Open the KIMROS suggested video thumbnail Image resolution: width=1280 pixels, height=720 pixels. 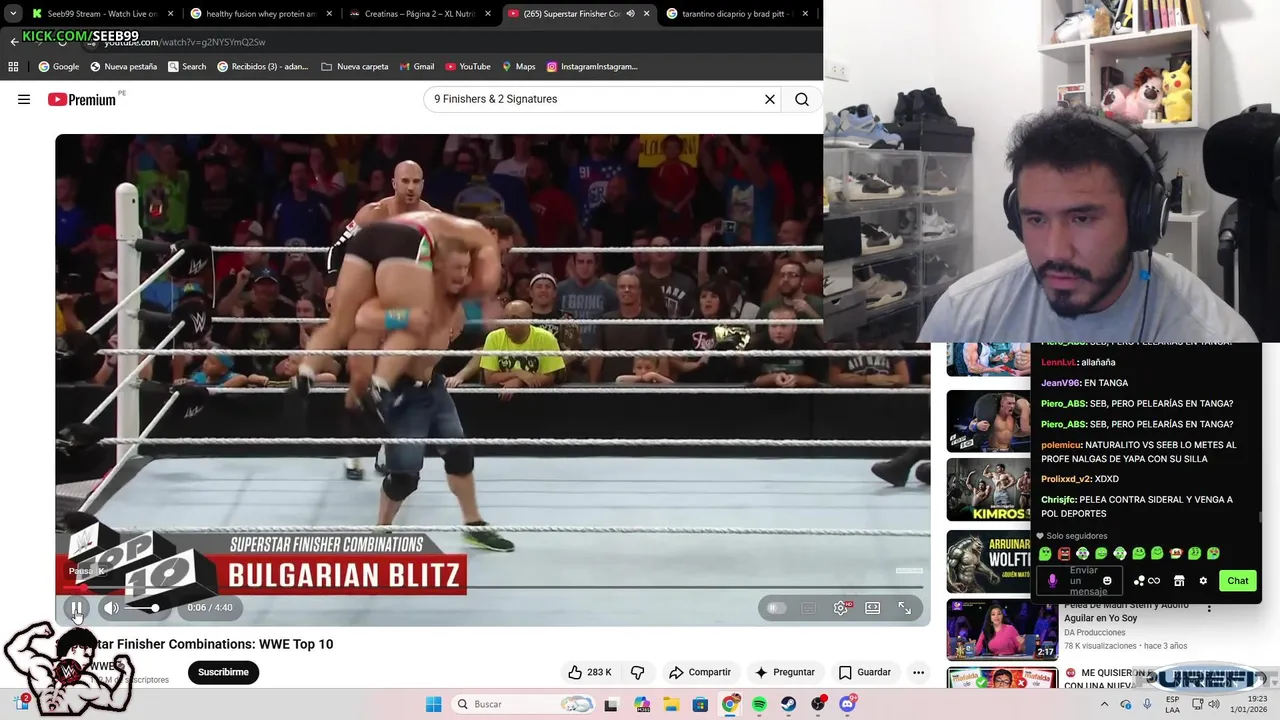tap(988, 490)
